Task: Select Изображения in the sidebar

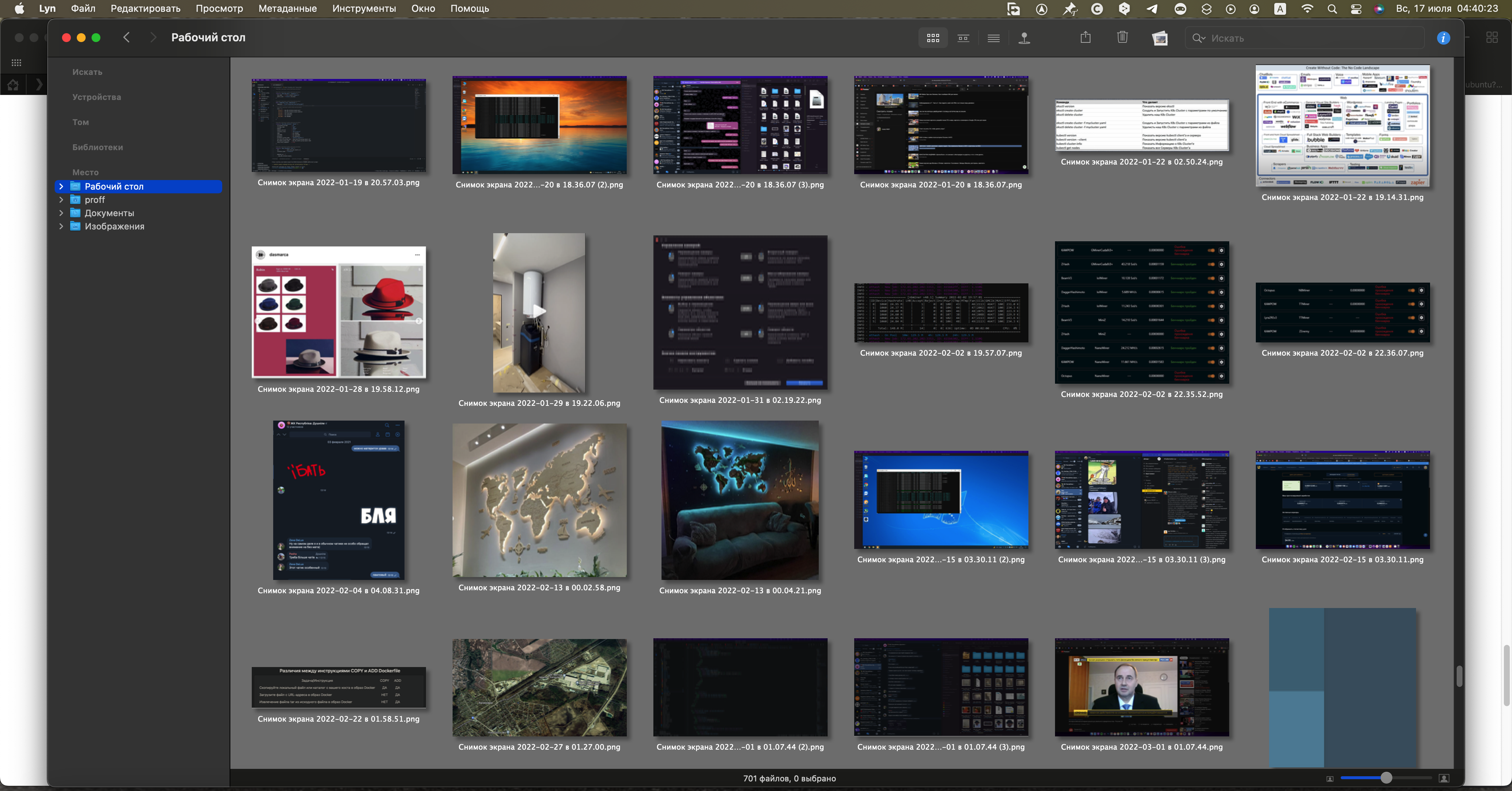Action: click(114, 227)
